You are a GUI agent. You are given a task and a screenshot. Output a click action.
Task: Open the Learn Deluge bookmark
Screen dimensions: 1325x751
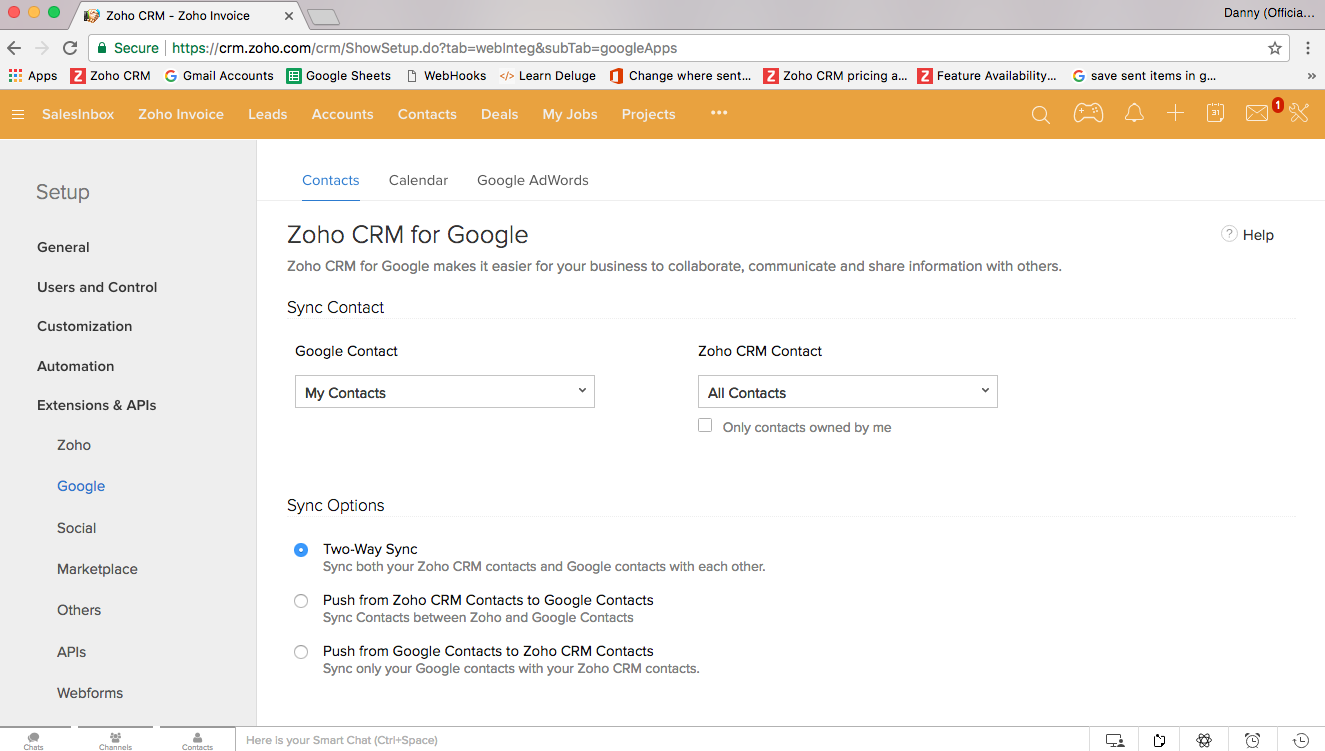(x=548, y=76)
